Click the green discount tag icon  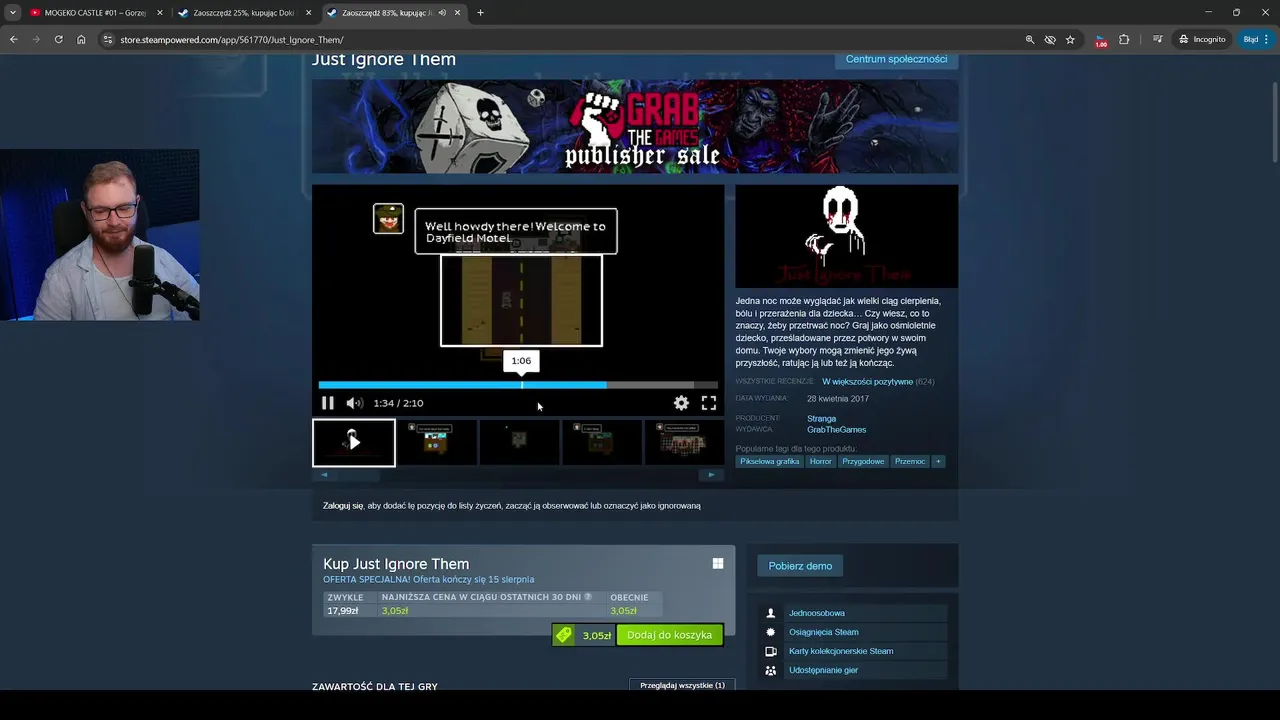point(564,635)
